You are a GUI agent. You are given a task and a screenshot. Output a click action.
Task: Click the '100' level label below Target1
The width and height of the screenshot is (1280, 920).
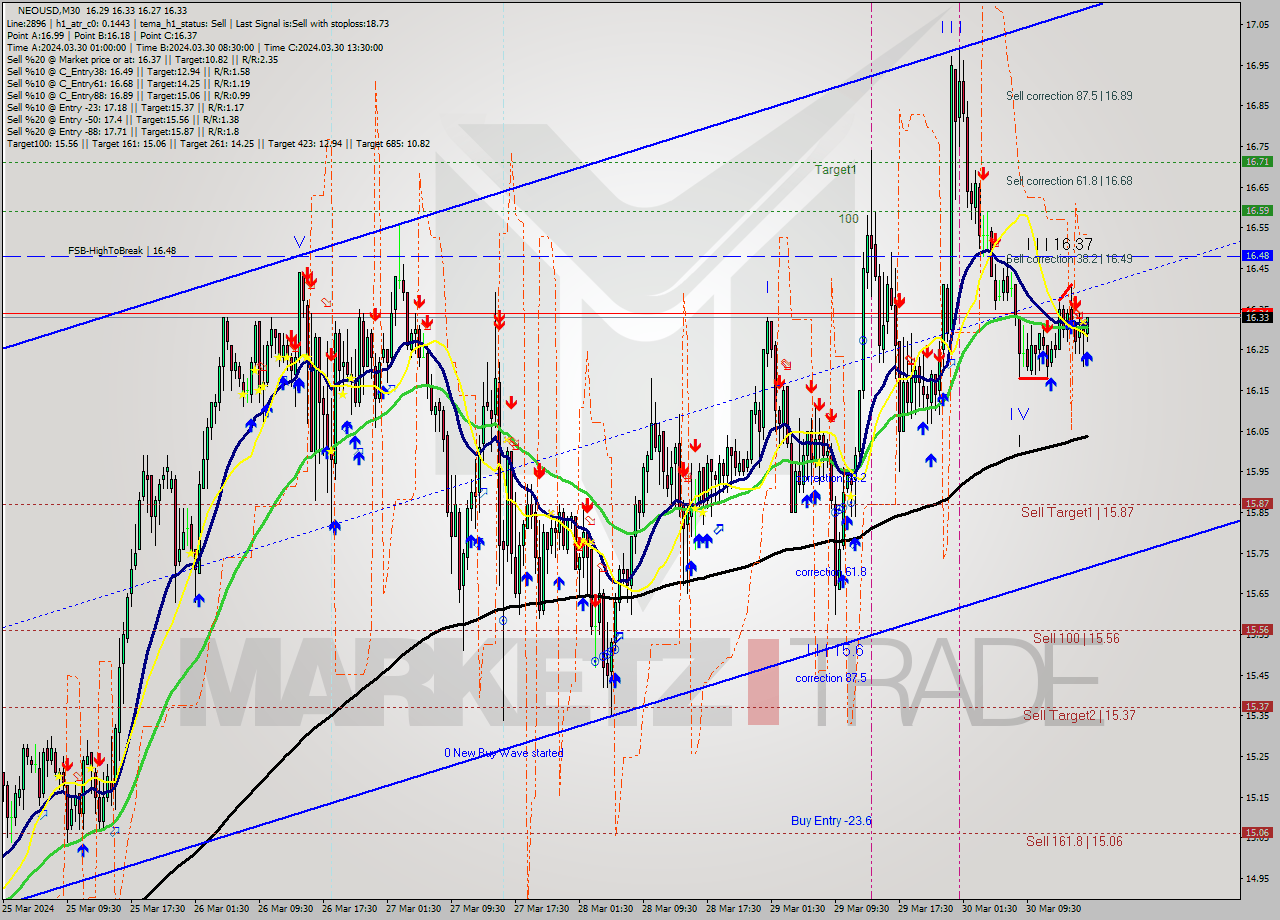point(849,218)
